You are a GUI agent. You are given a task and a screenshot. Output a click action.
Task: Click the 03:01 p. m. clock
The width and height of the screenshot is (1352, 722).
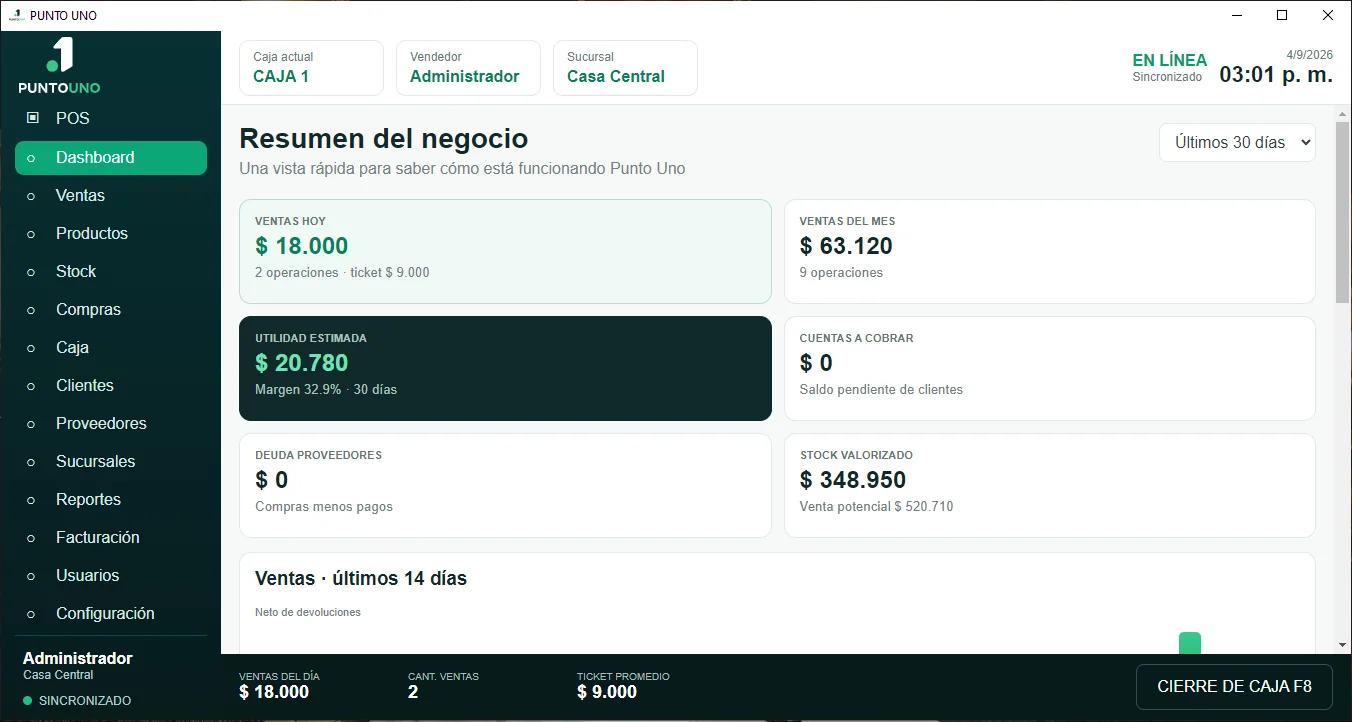[x=1276, y=75]
